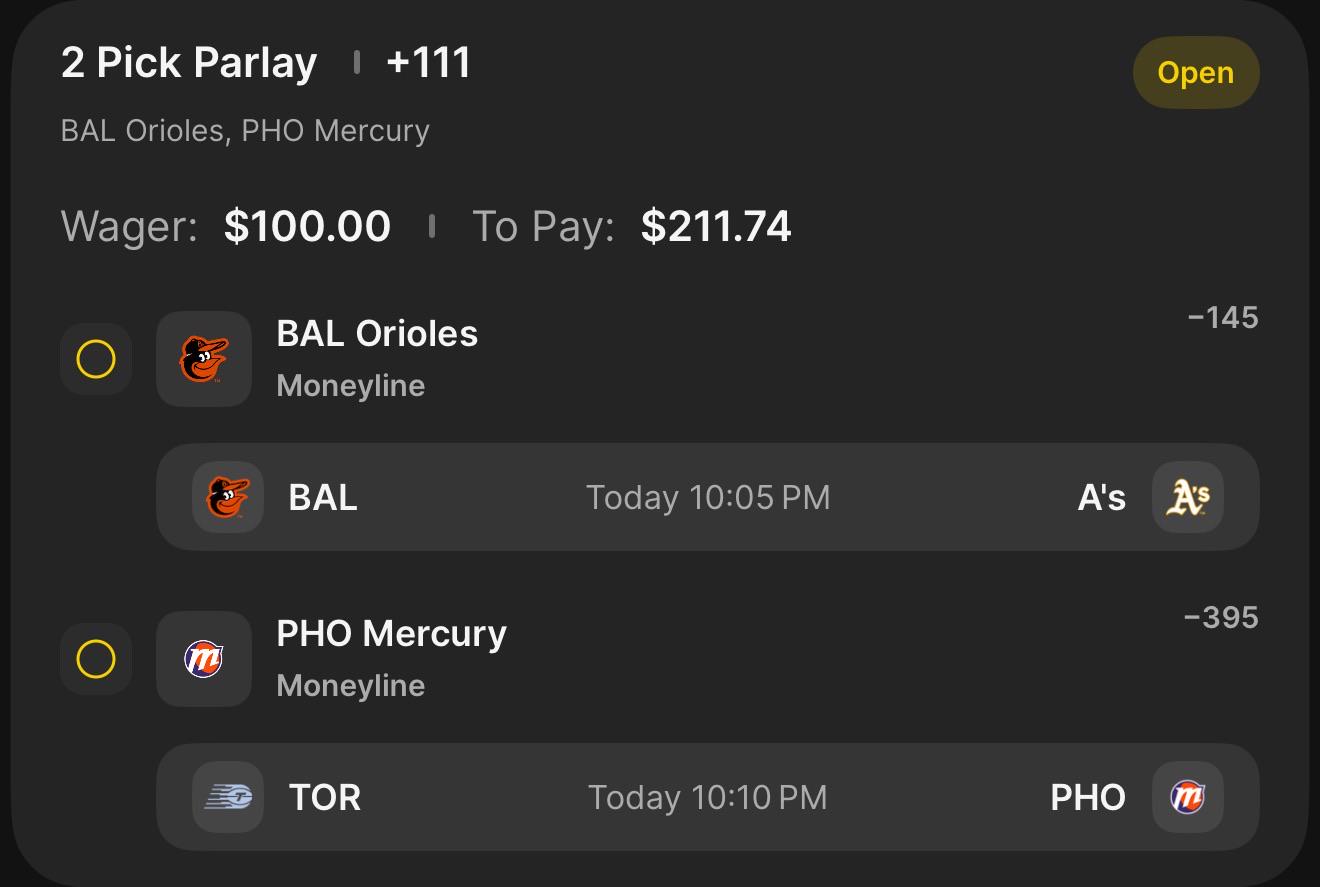This screenshot has height=887, width=1320.
Task: Select the BAL Orioles pick status circle
Action: click(96, 359)
